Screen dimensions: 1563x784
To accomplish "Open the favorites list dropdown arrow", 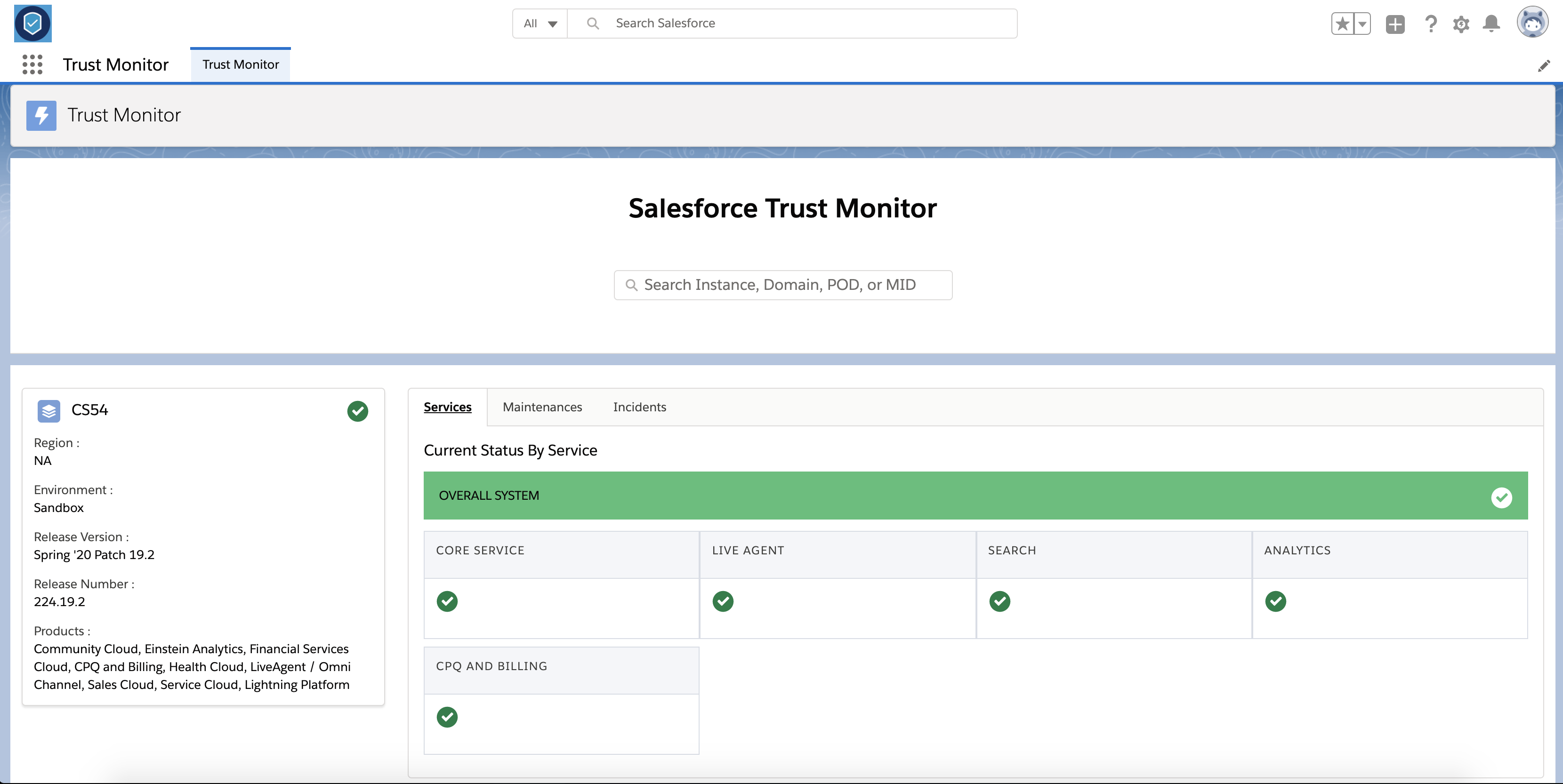I will [x=1362, y=24].
